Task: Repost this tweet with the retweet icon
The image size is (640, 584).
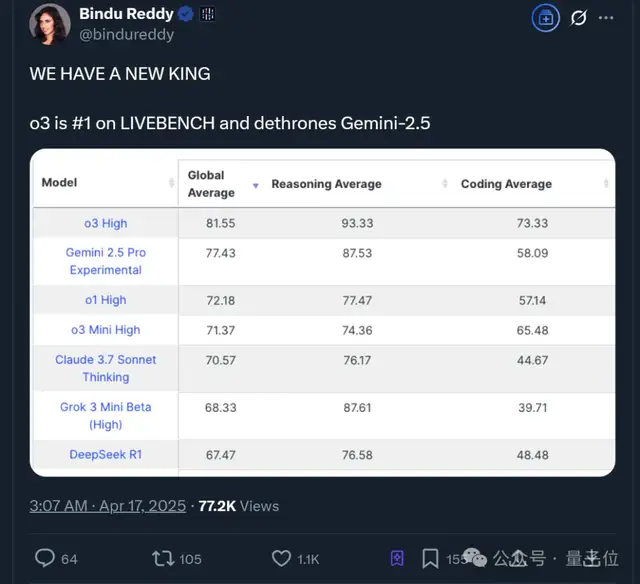Action: click(160, 558)
